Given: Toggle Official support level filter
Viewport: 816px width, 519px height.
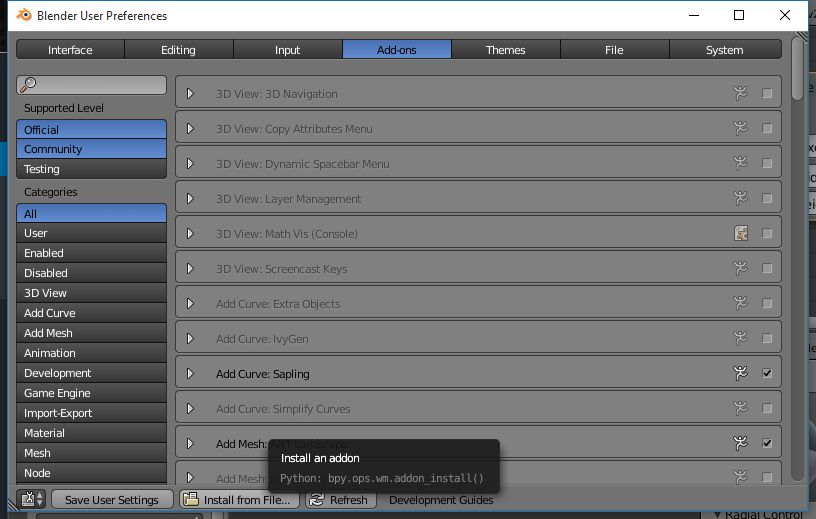Looking at the screenshot, I should [92, 129].
